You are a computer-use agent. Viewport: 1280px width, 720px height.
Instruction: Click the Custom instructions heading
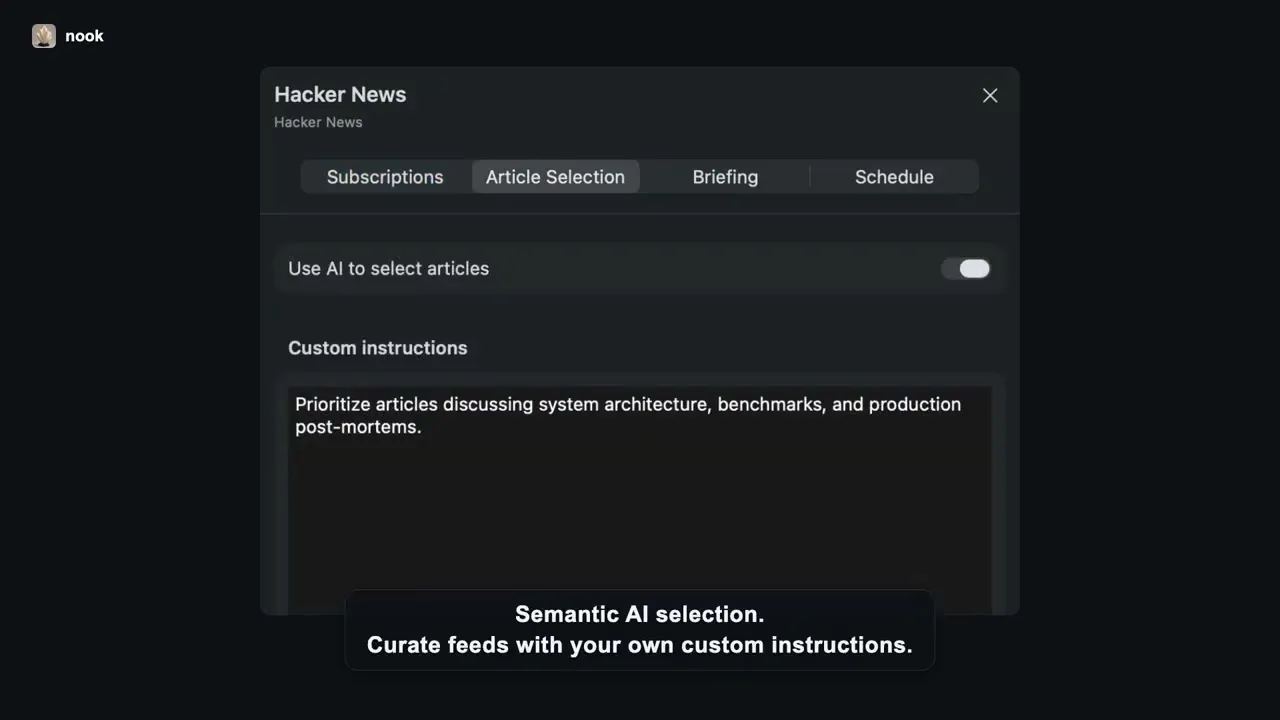(x=378, y=348)
